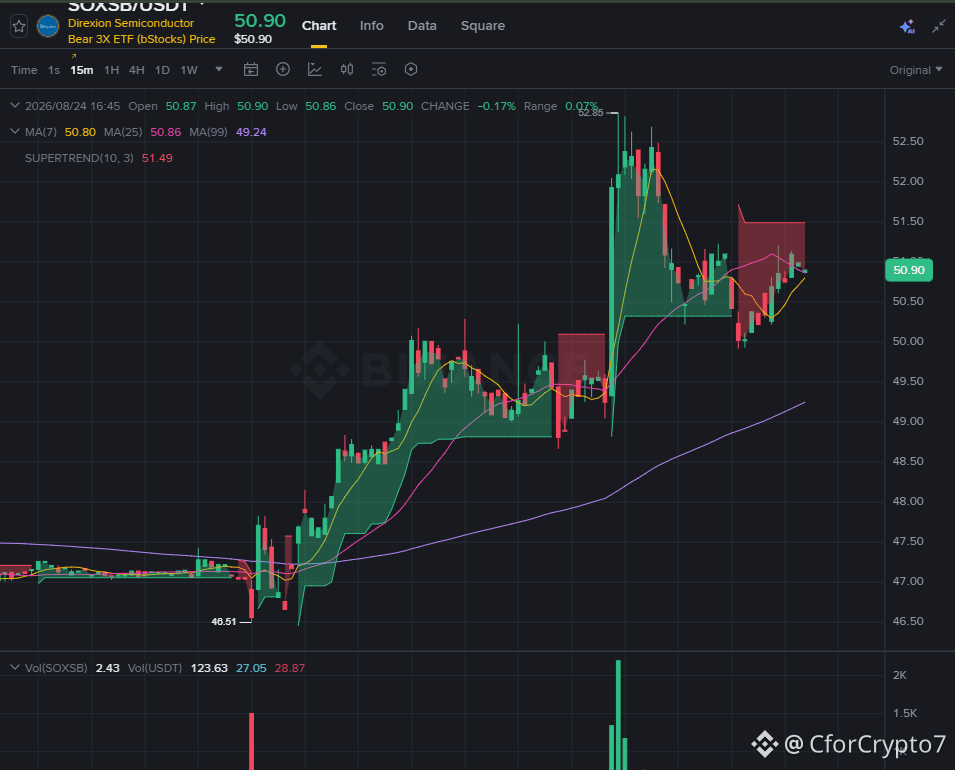The image size is (955, 770).
Task: Click the $50.90 USD price under ticker
Action: pyautogui.click(x=253, y=39)
